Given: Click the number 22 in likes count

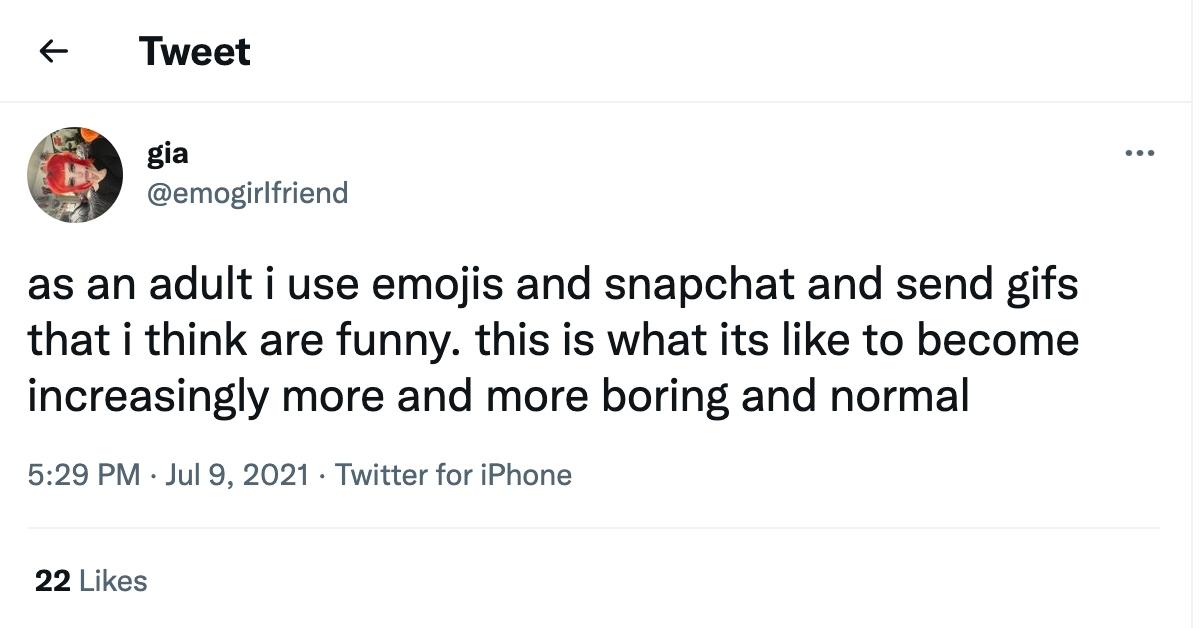Looking at the screenshot, I should [x=52, y=581].
